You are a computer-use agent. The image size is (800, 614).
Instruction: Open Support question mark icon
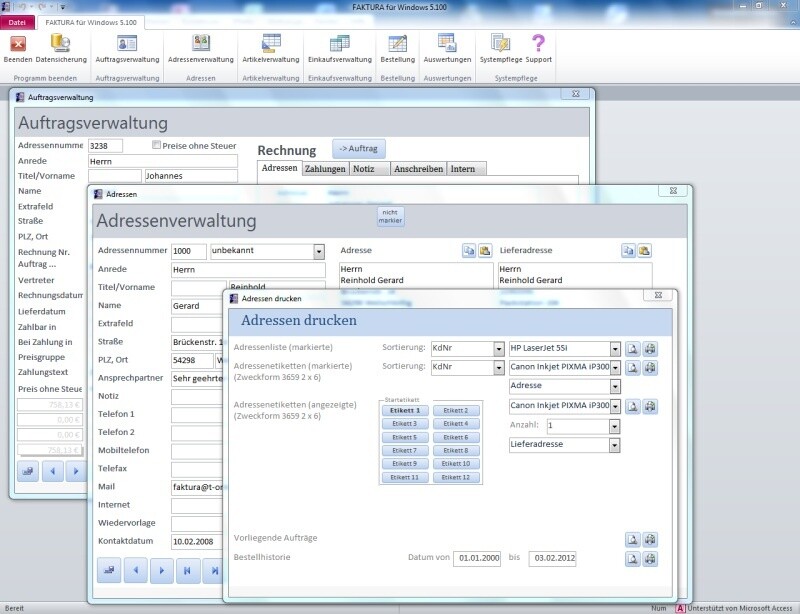pyautogui.click(x=538, y=44)
